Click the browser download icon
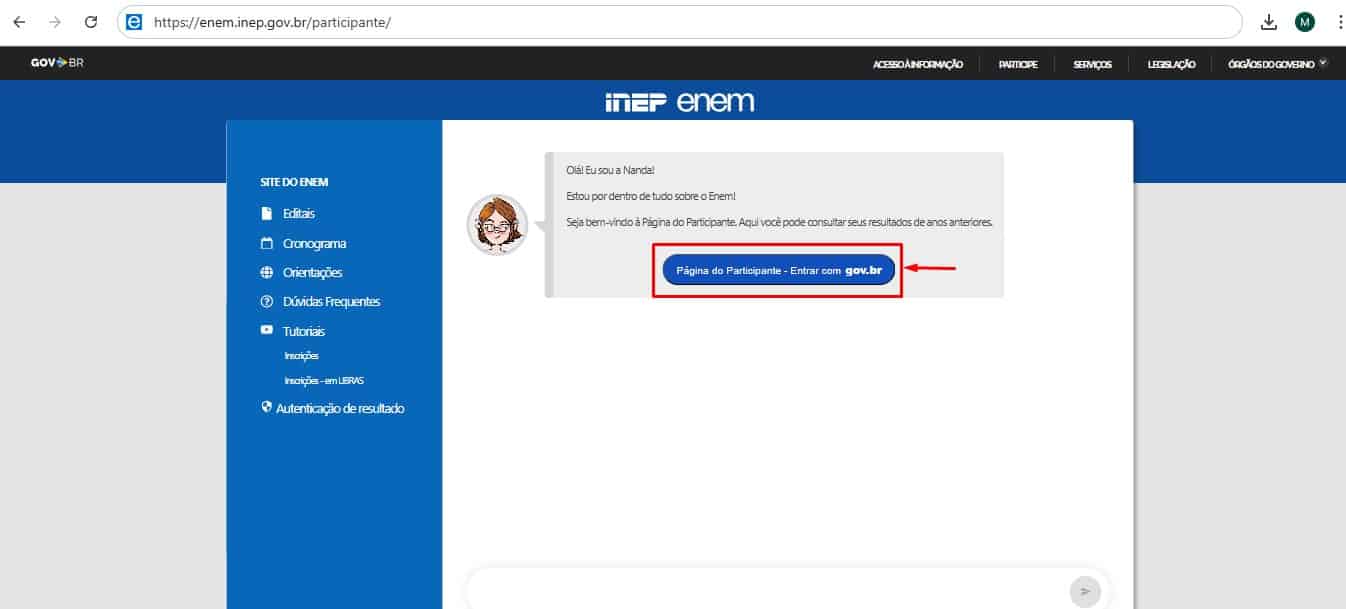Screen dimensions: 1346x609 pyautogui.click(x=1268, y=22)
